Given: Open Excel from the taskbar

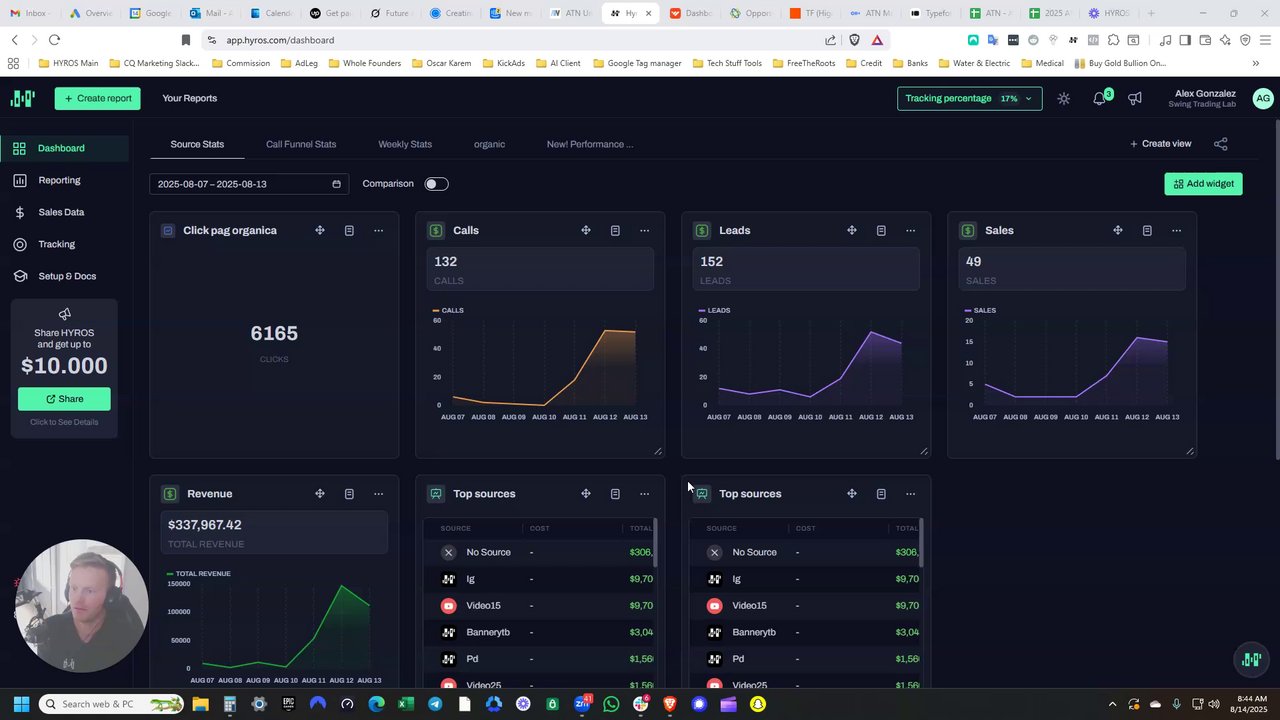Looking at the screenshot, I should click(405, 704).
